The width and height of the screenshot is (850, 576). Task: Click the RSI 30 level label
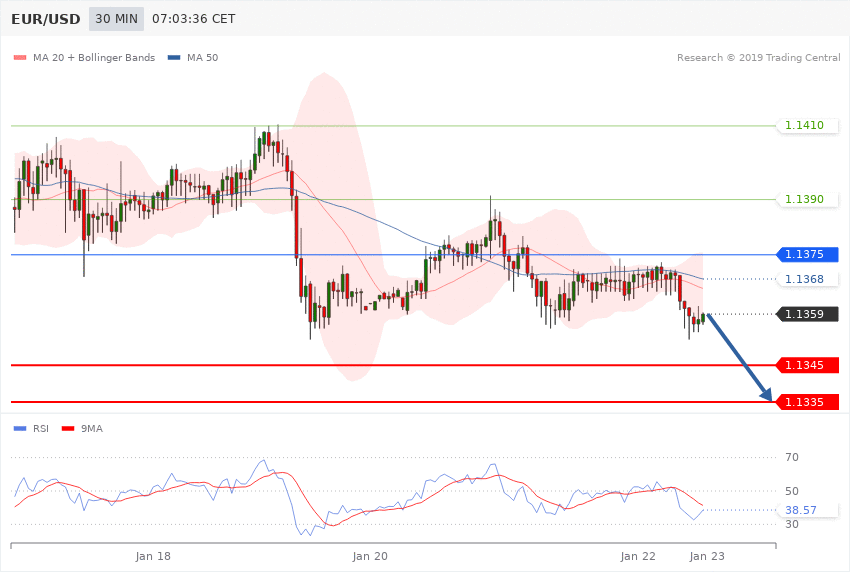pos(792,525)
